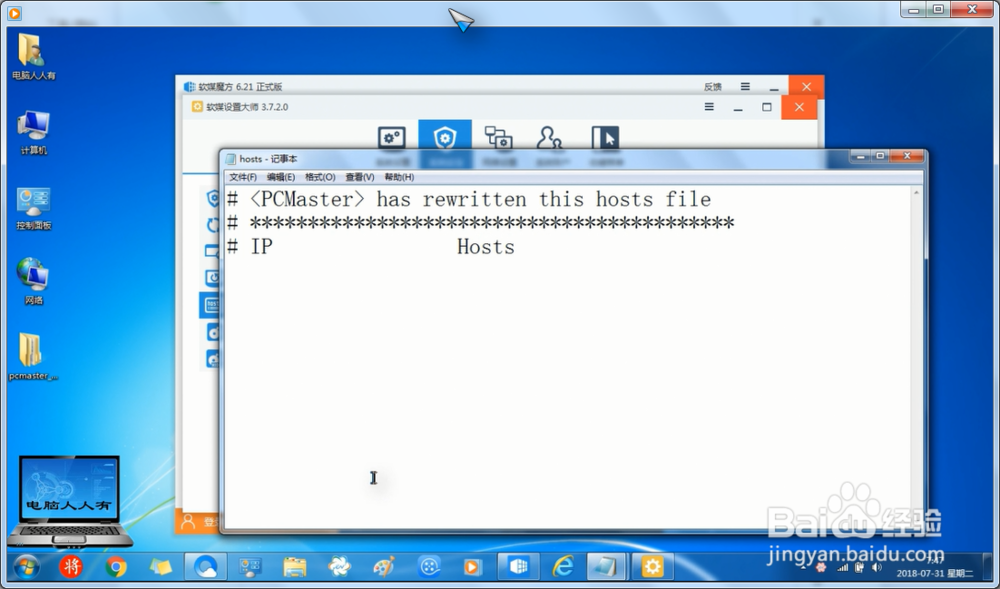Screen dimensions: 1000x589
Task: Switch to 软媒设置大师 gear taskbar button
Action: (652, 567)
